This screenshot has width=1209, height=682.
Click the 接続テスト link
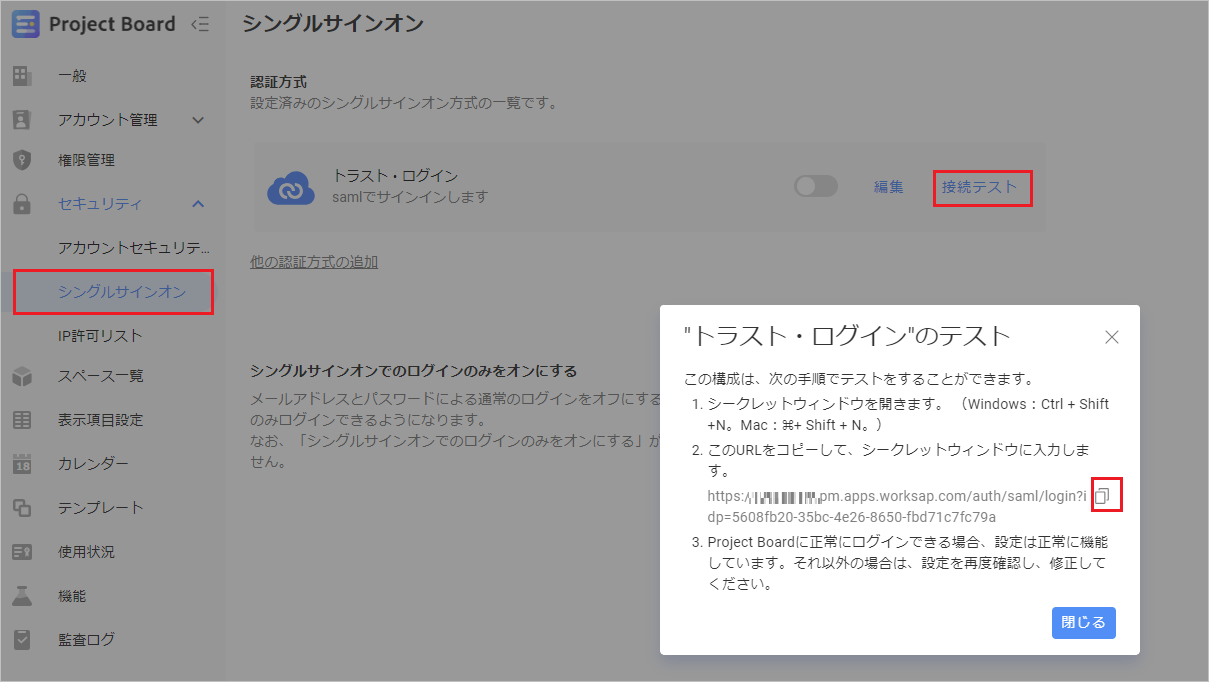click(979, 187)
